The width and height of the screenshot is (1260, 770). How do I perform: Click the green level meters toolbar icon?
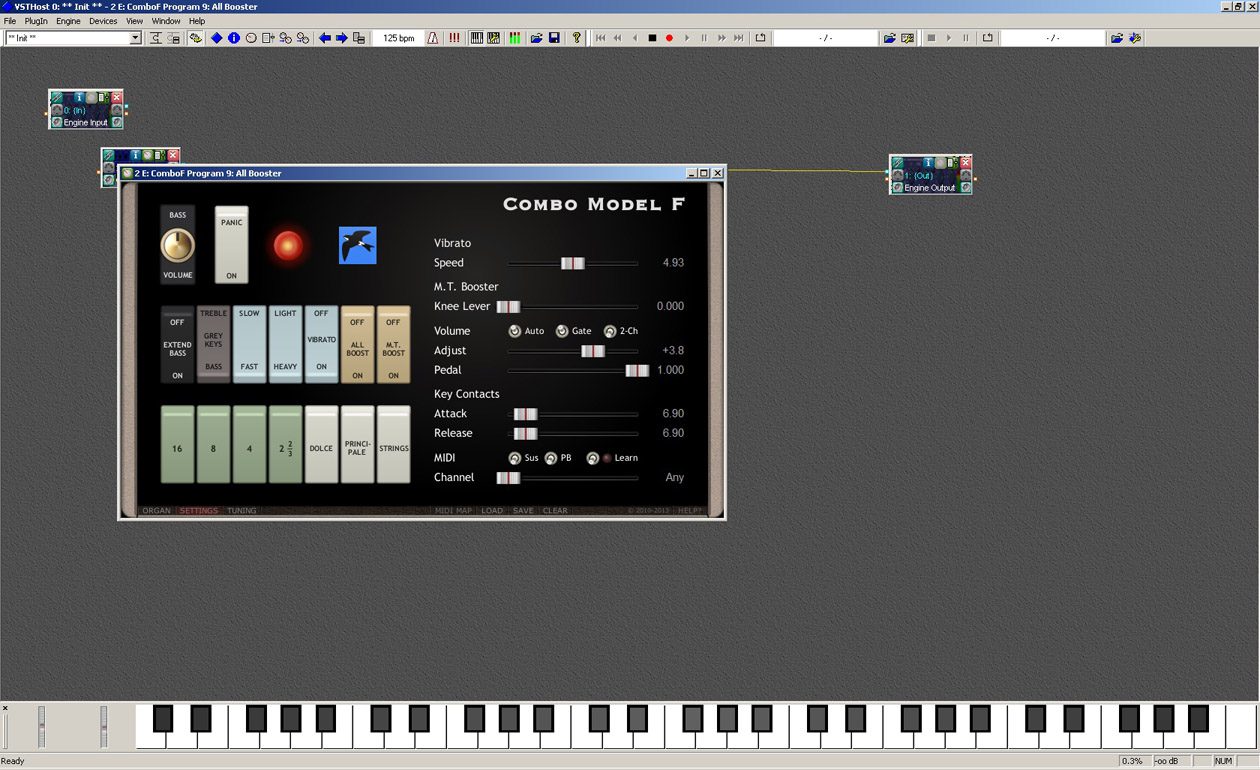[515, 38]
